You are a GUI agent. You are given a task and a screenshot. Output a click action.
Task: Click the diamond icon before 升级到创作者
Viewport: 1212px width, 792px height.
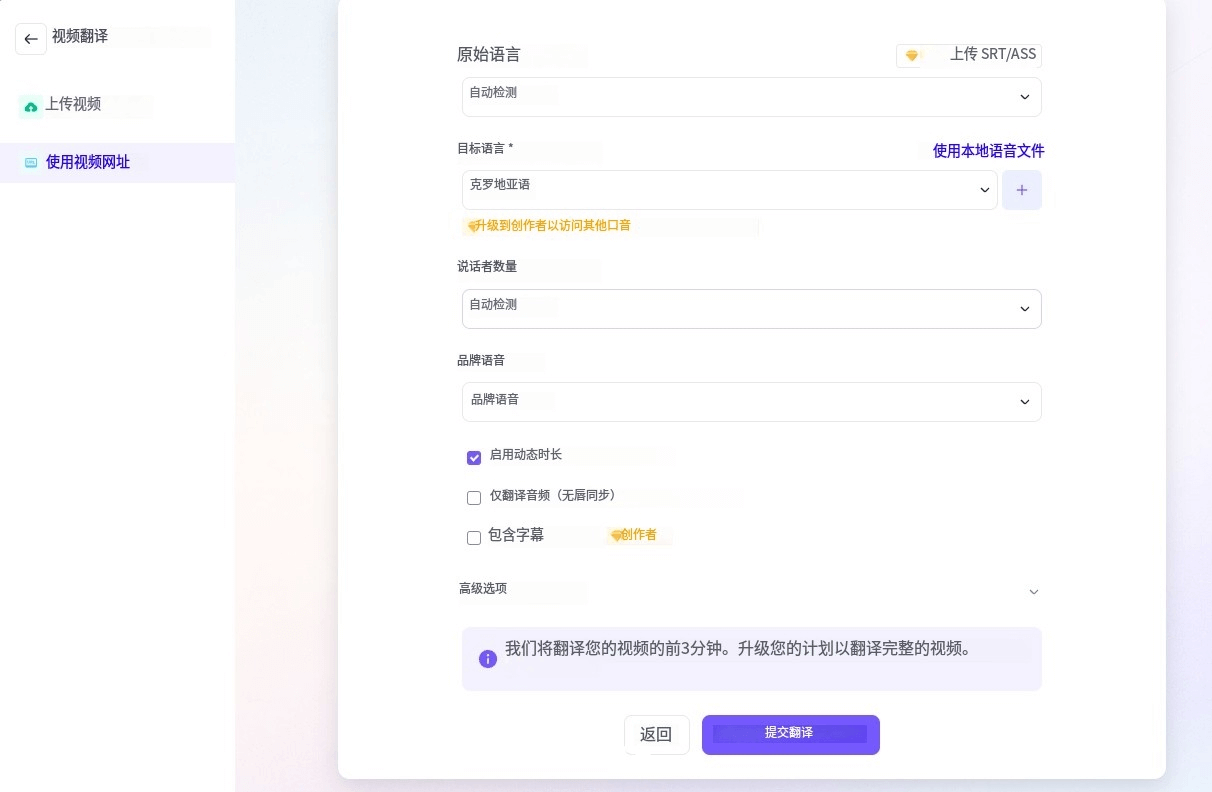coord(472,227)
